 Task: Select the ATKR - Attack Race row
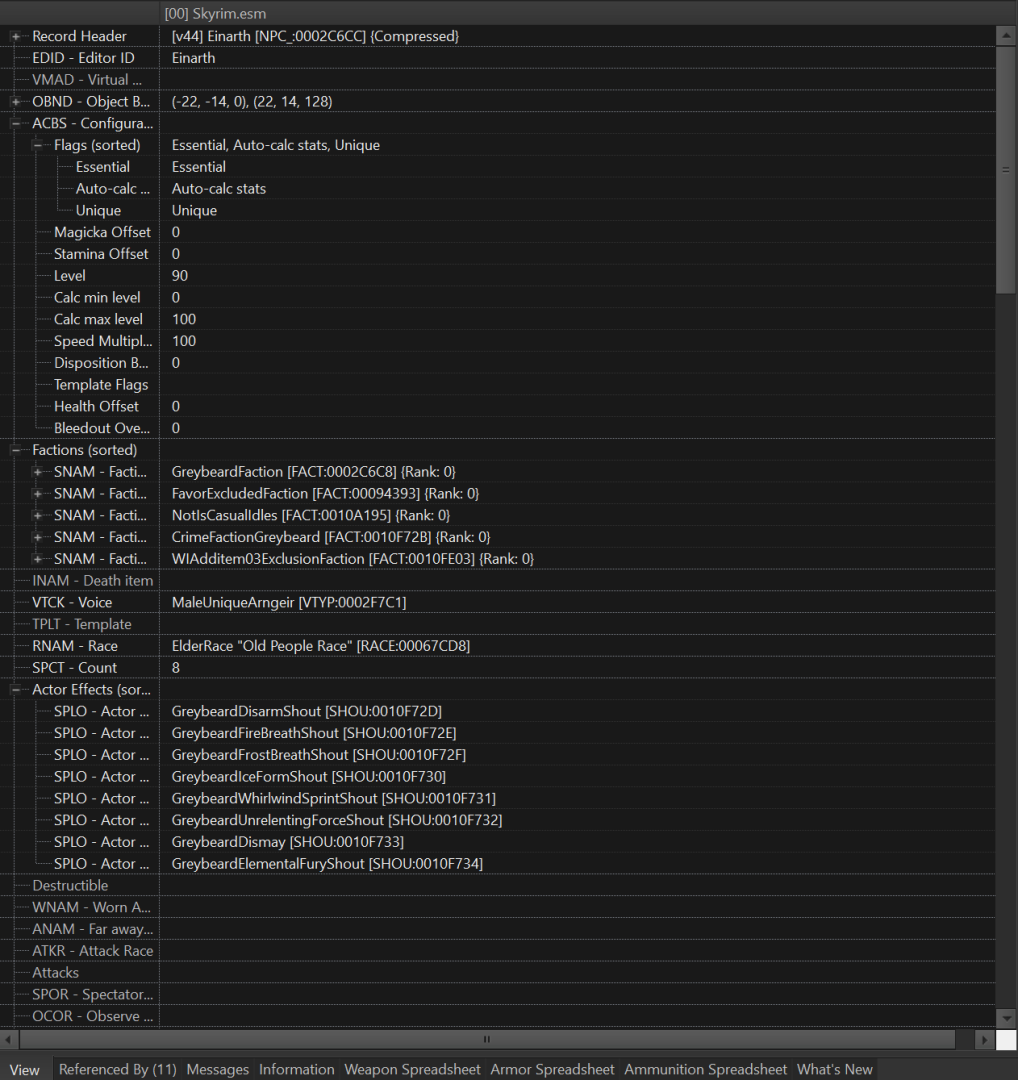tap(498, 951)
